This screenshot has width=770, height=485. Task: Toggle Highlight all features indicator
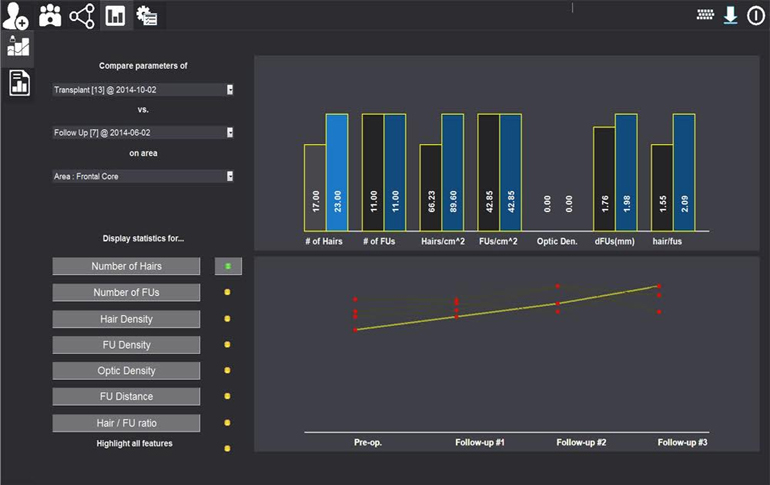tap(228, 449)
